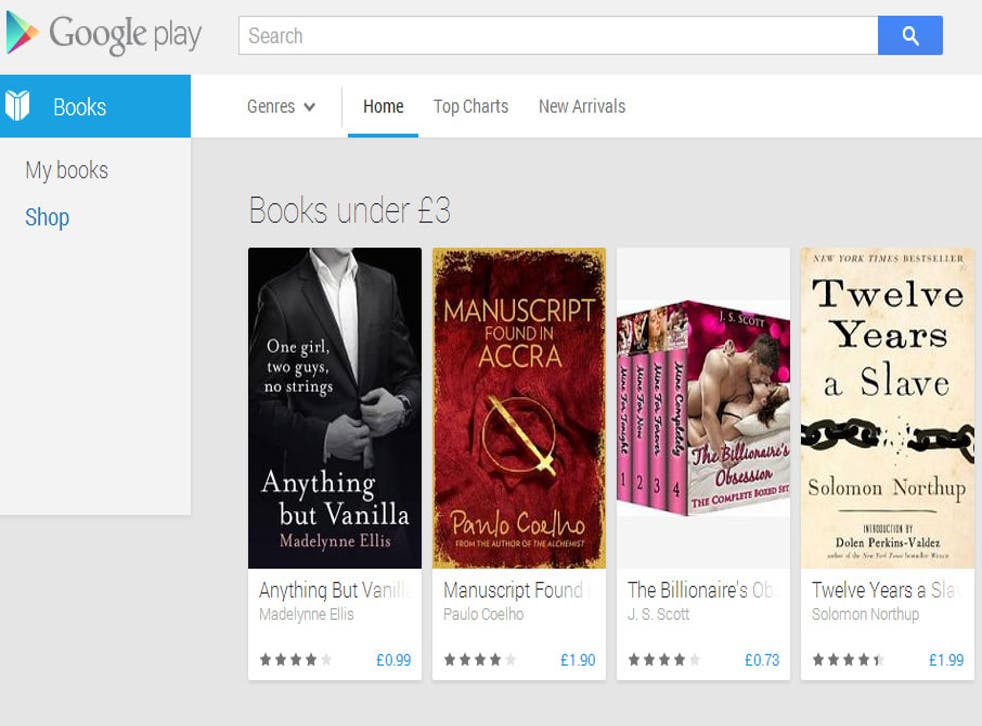Open the New Arrivals tab
The image size is (982, 726).
(582, 106)
